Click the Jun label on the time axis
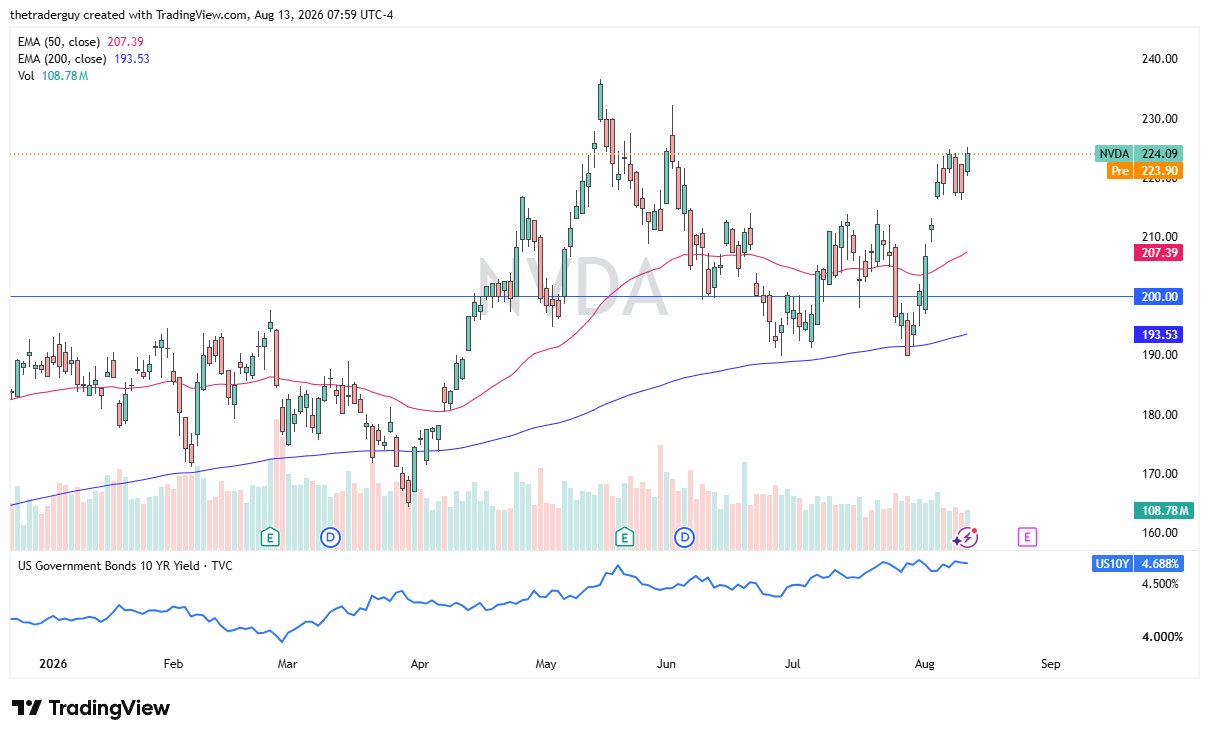The height and width of the screenshot is (738, 1209). point(668,663)
